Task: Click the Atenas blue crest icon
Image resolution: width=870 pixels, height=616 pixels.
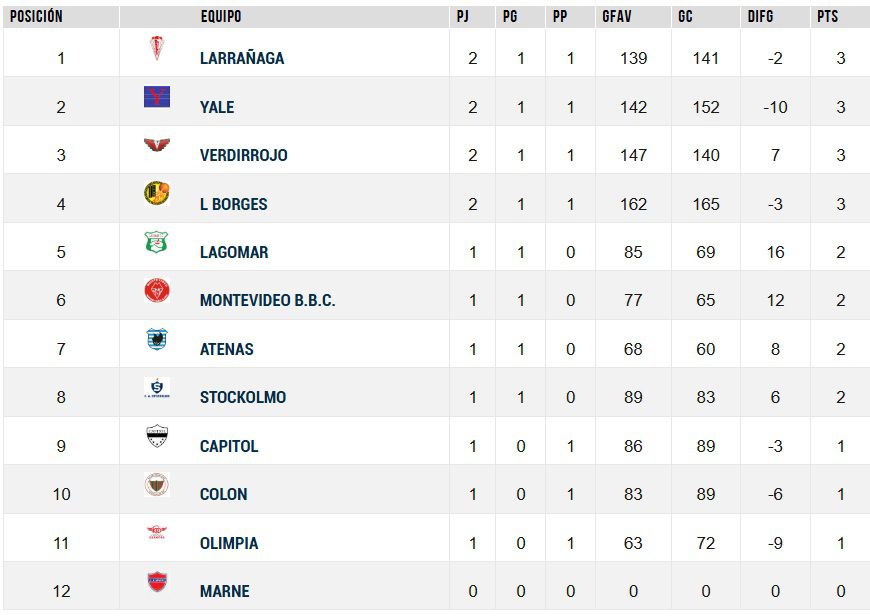Action: 157,339
